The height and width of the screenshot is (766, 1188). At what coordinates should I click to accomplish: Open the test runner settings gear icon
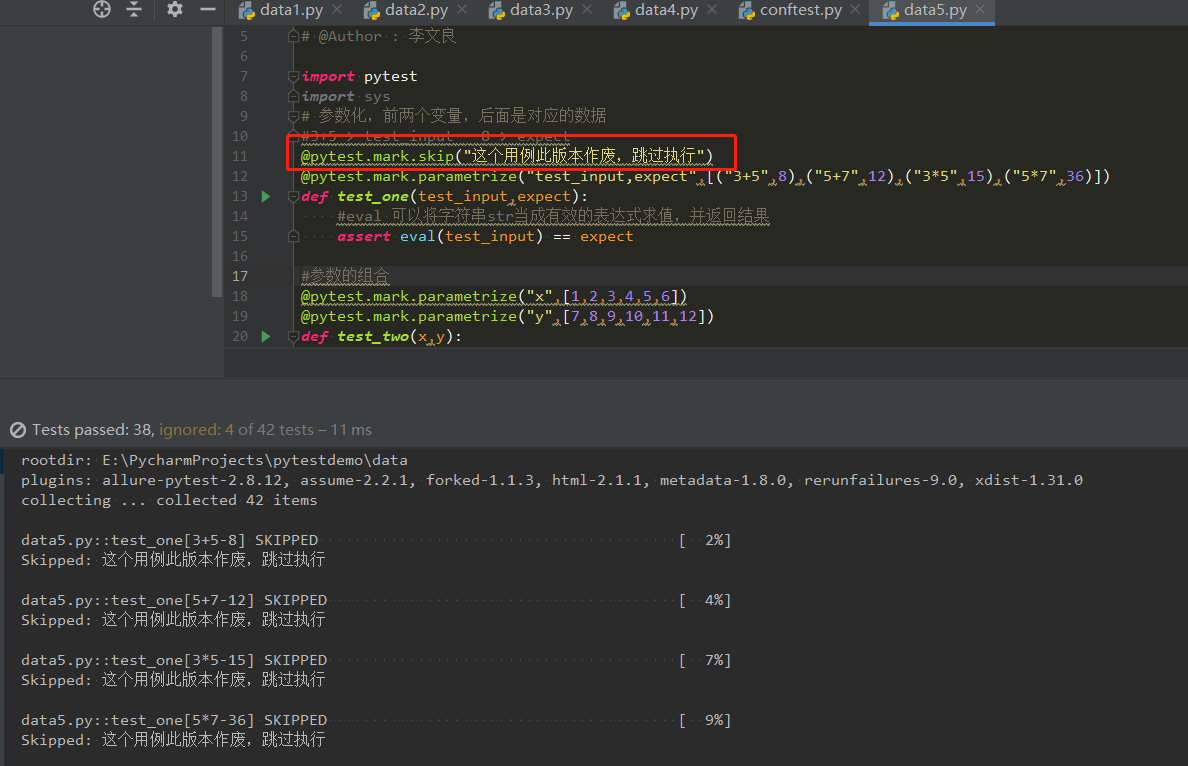pyautogui.click(x=174, y=11)
